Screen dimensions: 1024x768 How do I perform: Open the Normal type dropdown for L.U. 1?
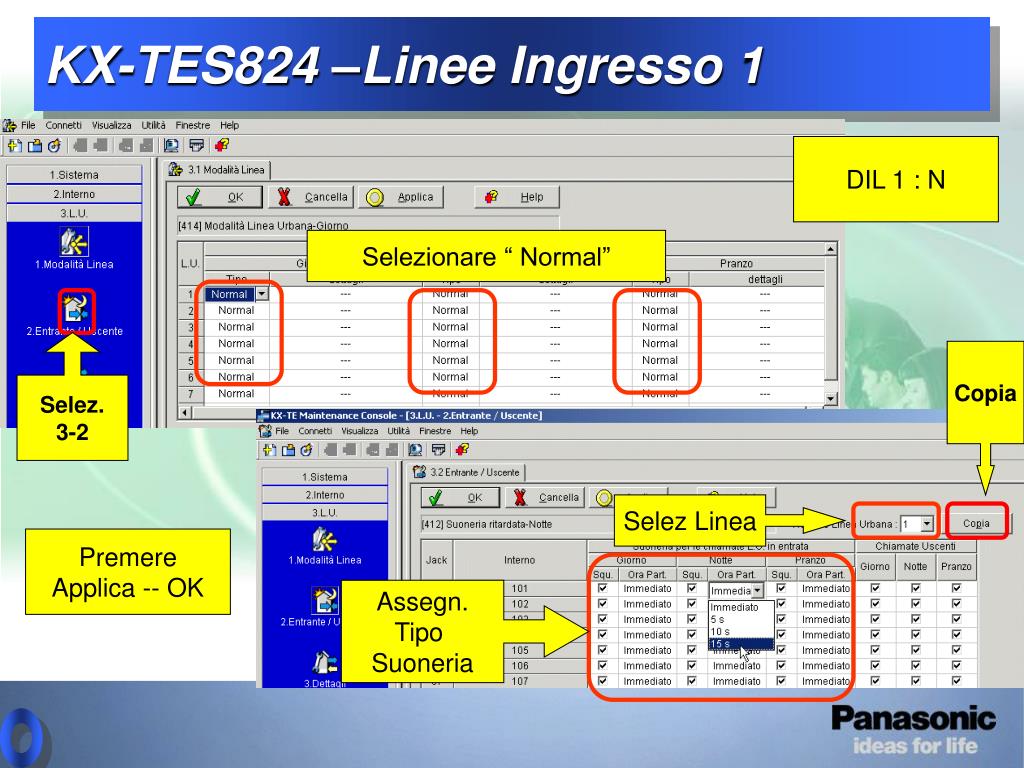coord(262,294)
